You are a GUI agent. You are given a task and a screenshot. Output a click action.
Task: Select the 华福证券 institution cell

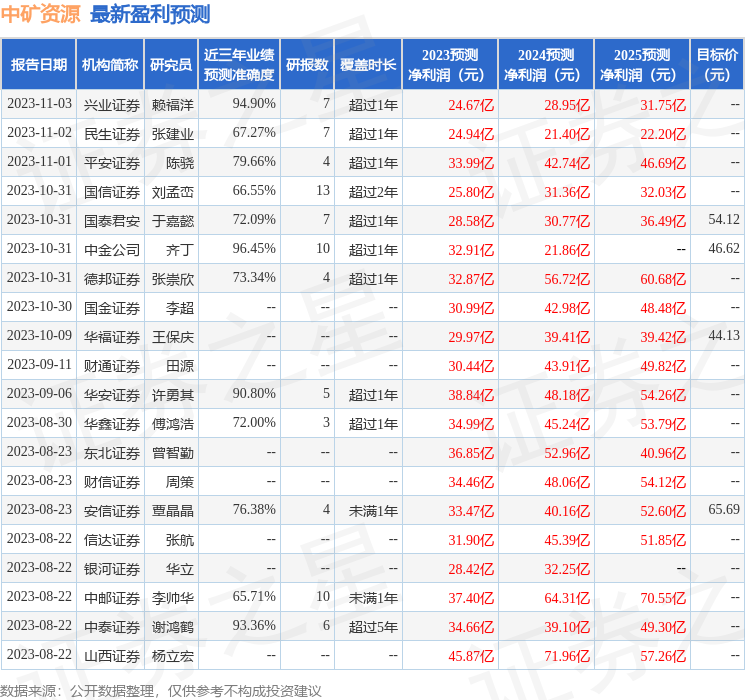point(112,336)
